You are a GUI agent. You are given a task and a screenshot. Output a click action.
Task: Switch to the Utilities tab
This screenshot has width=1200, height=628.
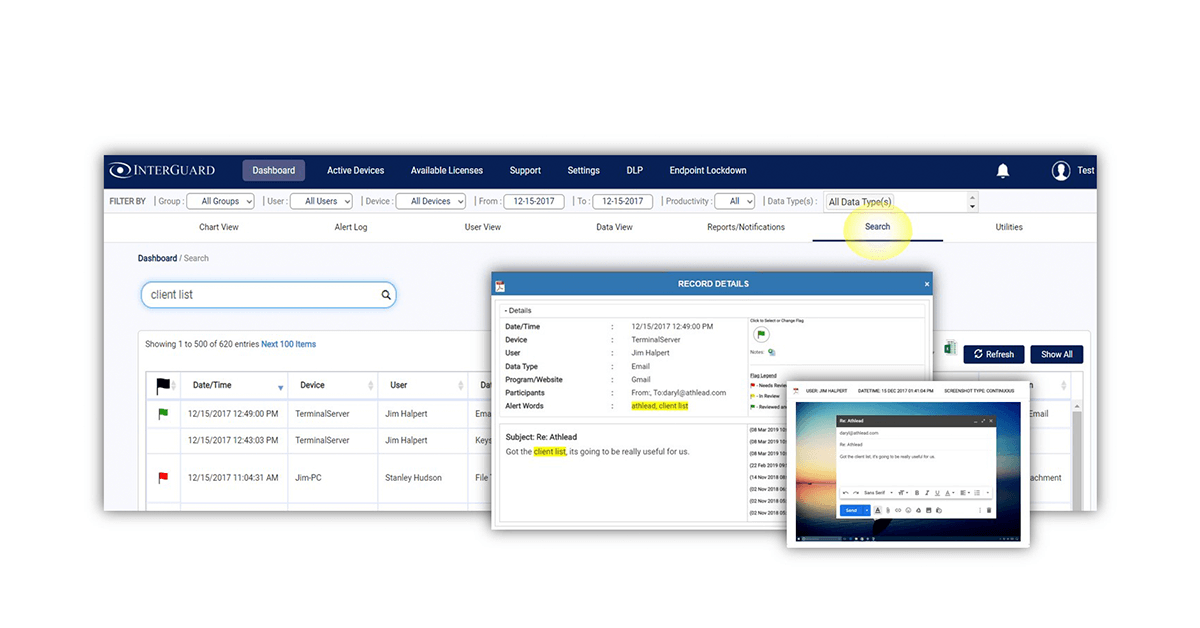(x=1009, y=227)
